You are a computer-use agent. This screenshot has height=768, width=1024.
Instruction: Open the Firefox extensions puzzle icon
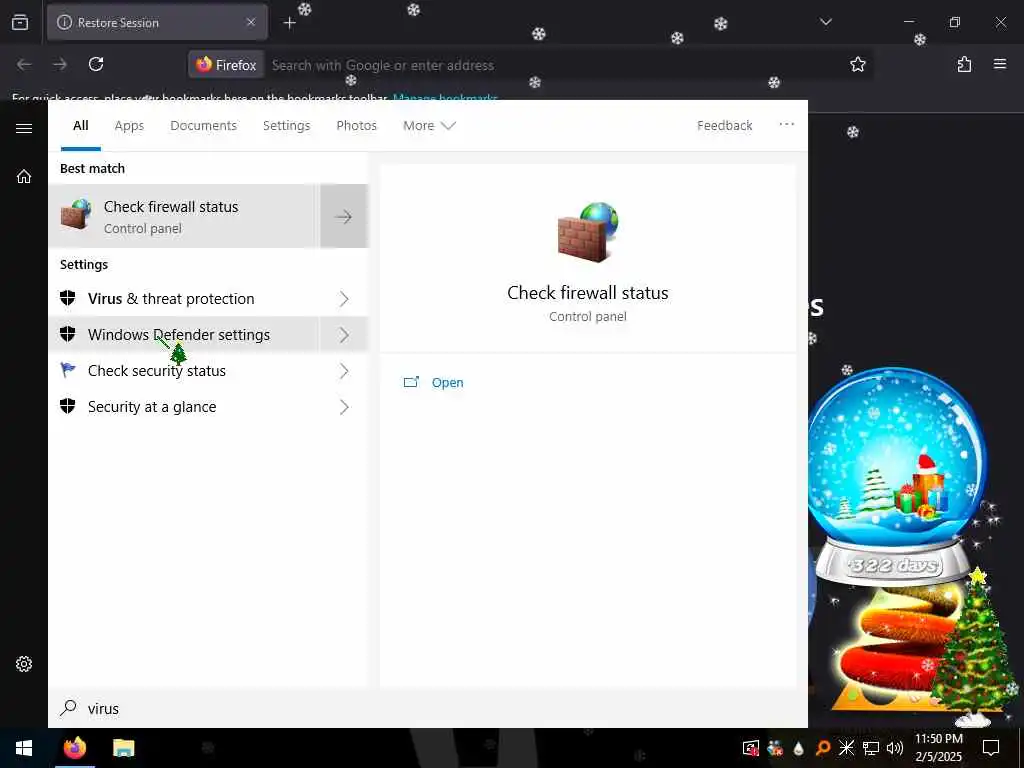[964, 64]
